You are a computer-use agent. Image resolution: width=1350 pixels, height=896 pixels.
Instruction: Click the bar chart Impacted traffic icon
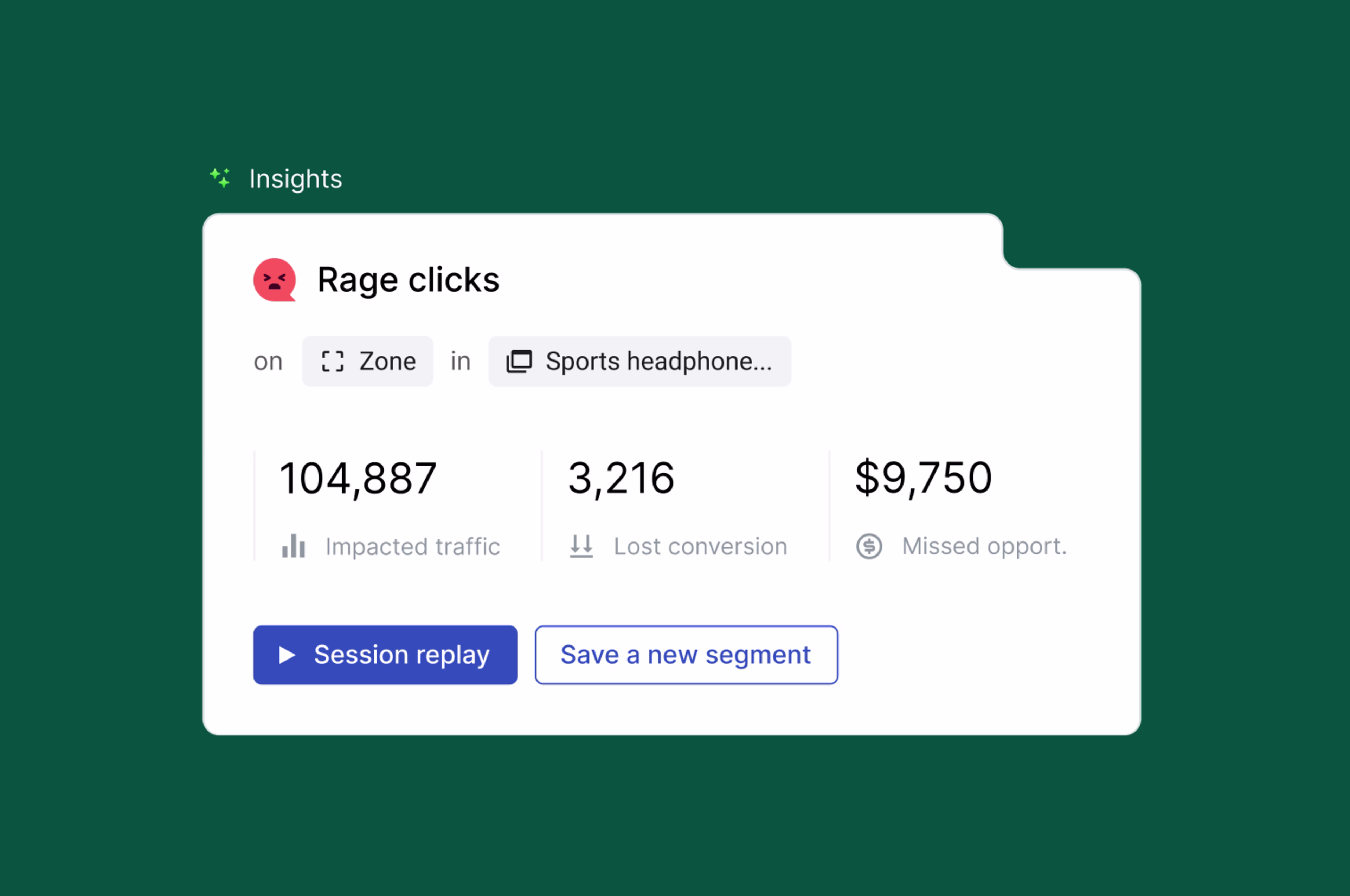(293, 546)
